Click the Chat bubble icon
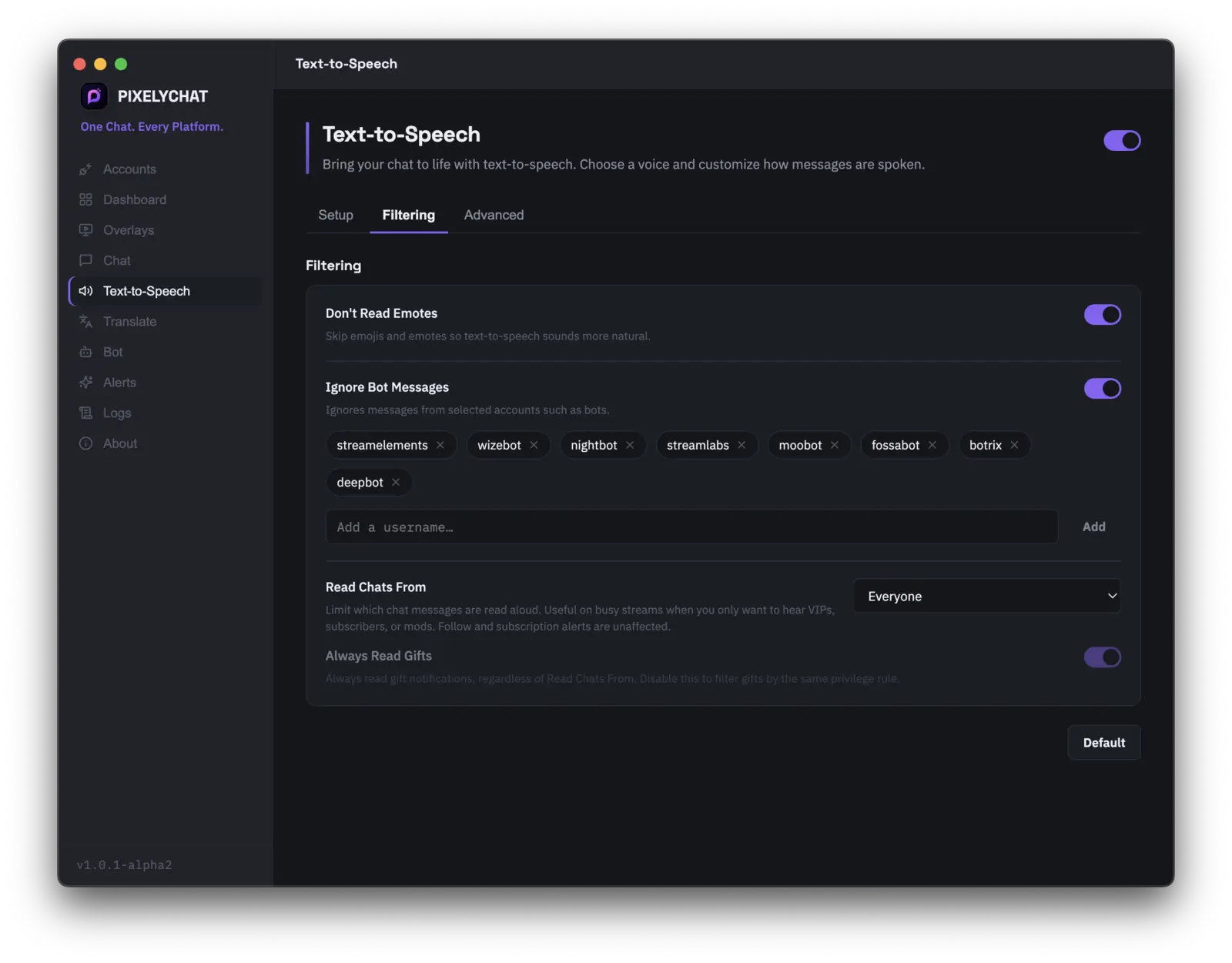The width and height of the screenshot is (1232, 963). pos(85,260)
